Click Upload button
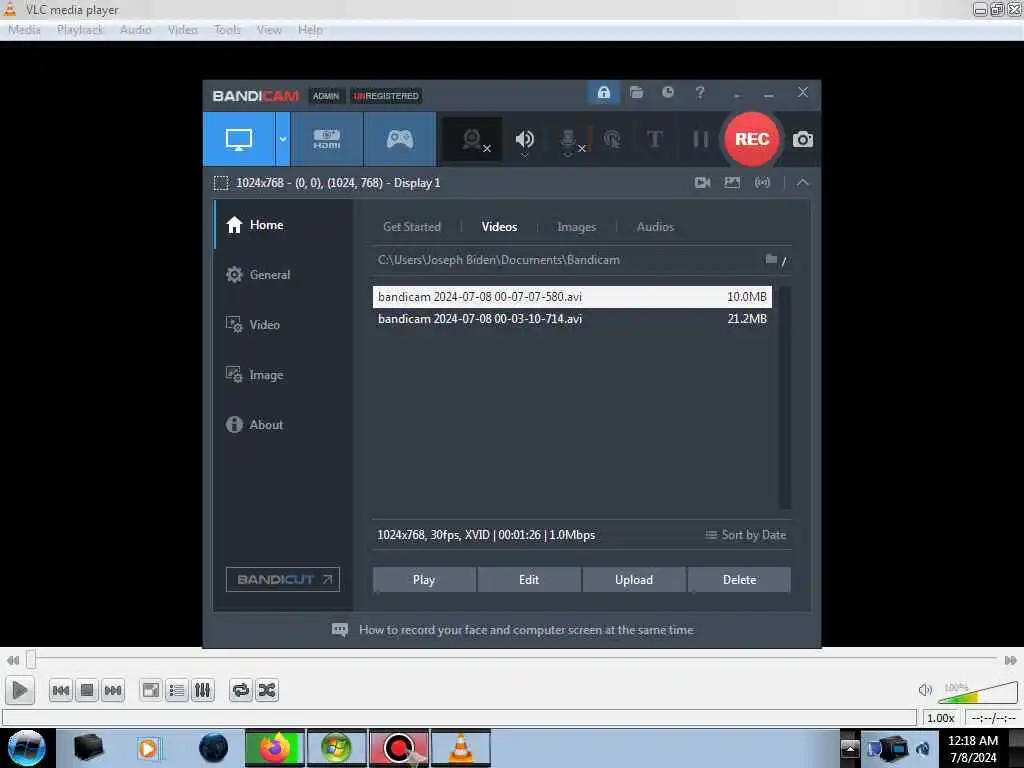The image size is (1024, 768). pos(633,580)
